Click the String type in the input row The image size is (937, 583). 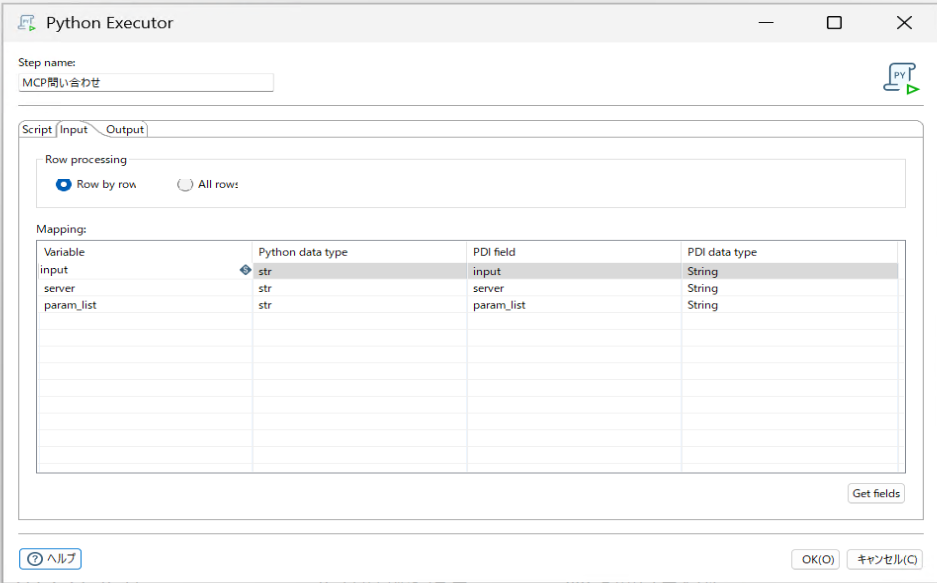(789, 271)
